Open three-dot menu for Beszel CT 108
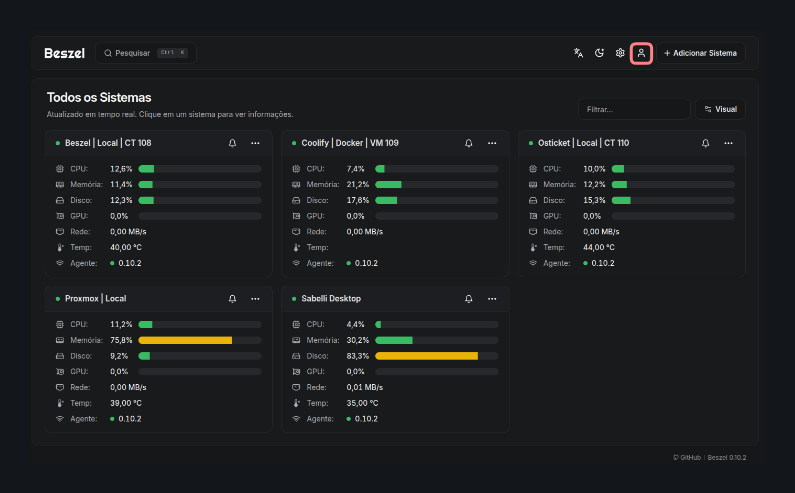Image resolution: width=795 pixels, height=493 pixels. pos(256,143)
